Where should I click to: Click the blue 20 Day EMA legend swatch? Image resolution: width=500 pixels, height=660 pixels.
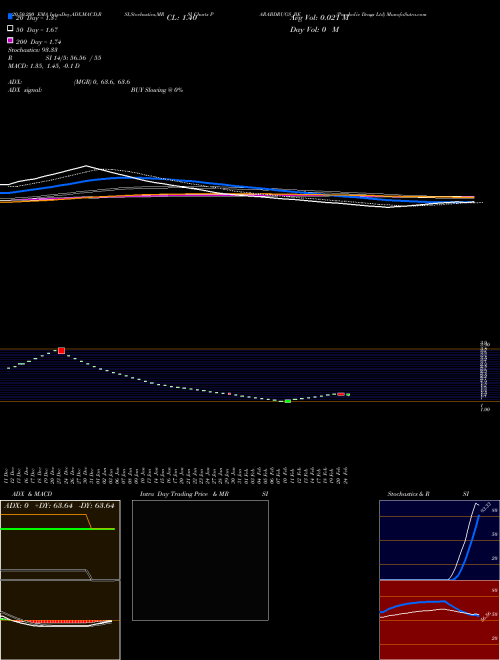click(x=10, y=16)
